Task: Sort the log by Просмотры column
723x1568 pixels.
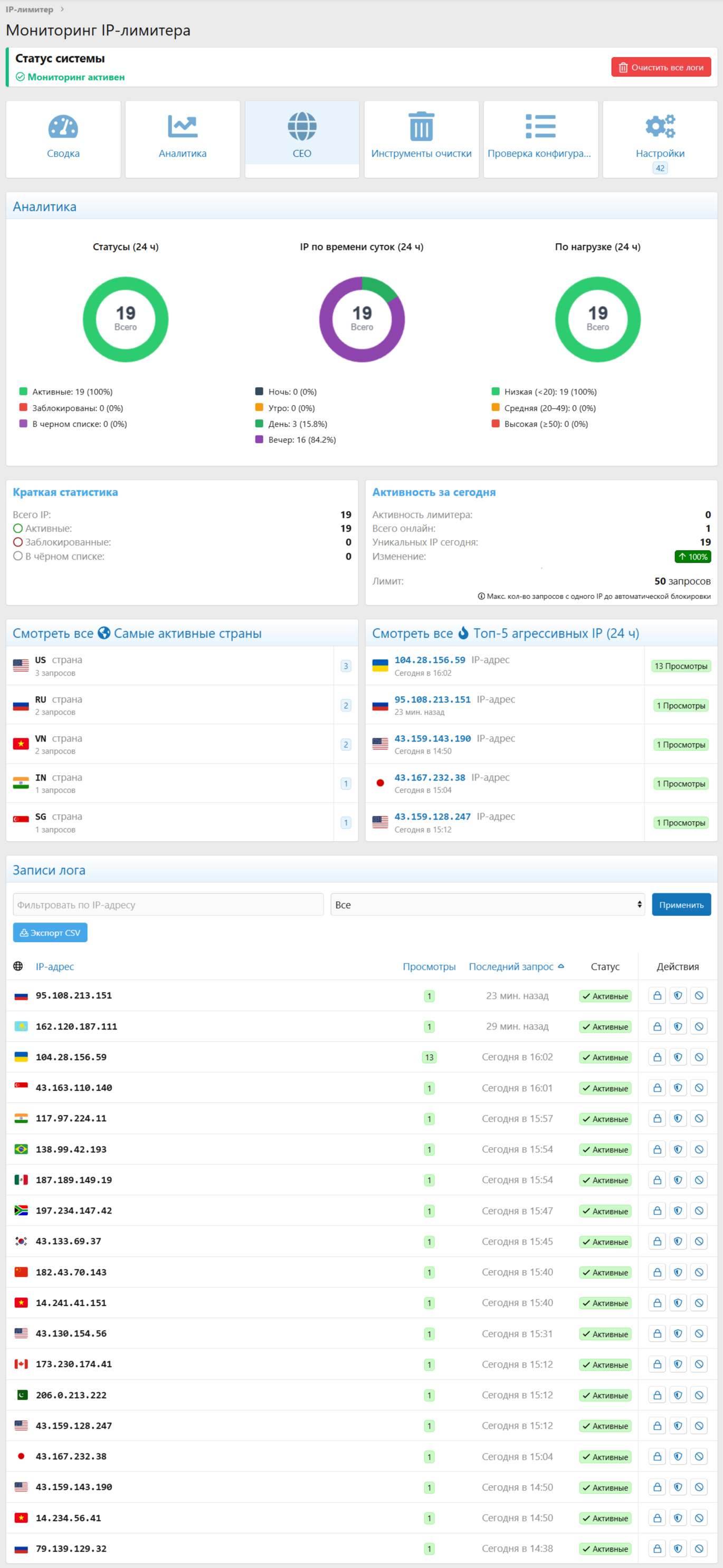Action: [429, 967]
